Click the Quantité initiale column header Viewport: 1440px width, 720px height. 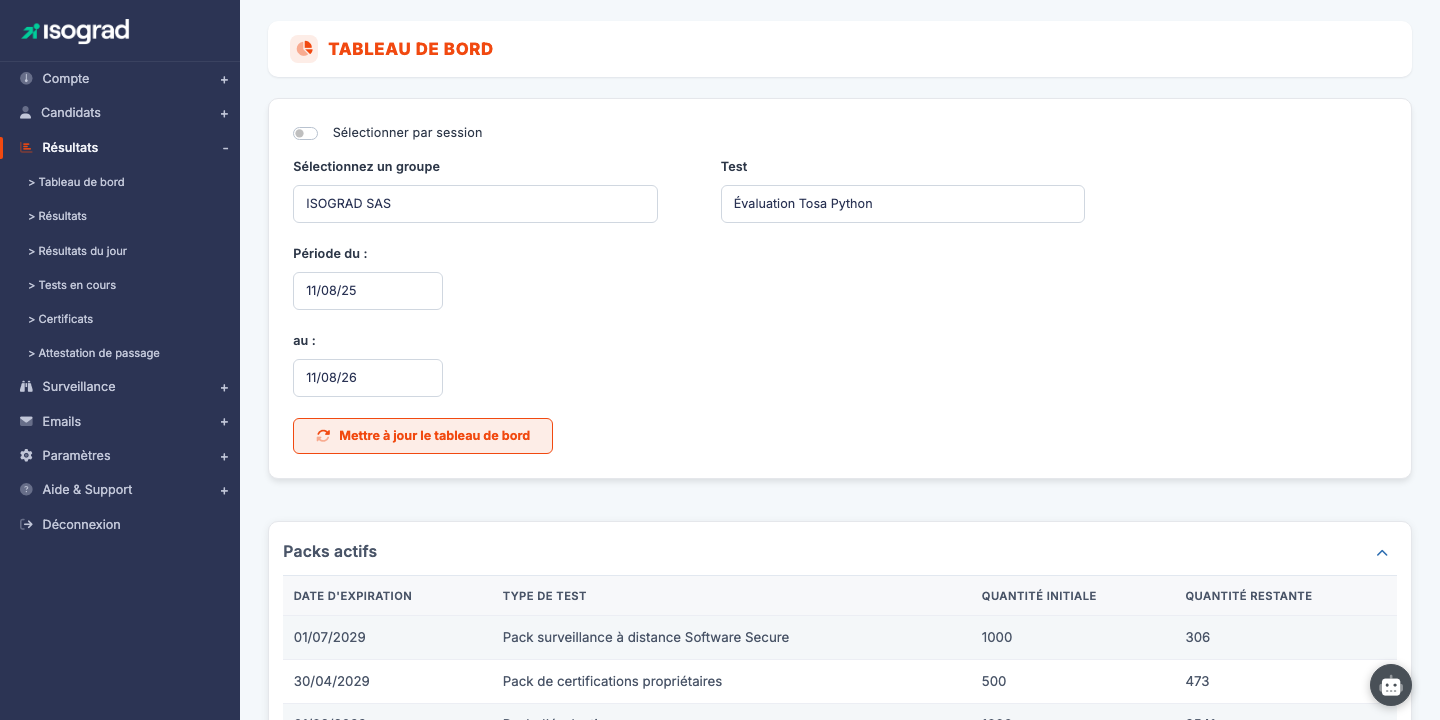click(1039, 596)
